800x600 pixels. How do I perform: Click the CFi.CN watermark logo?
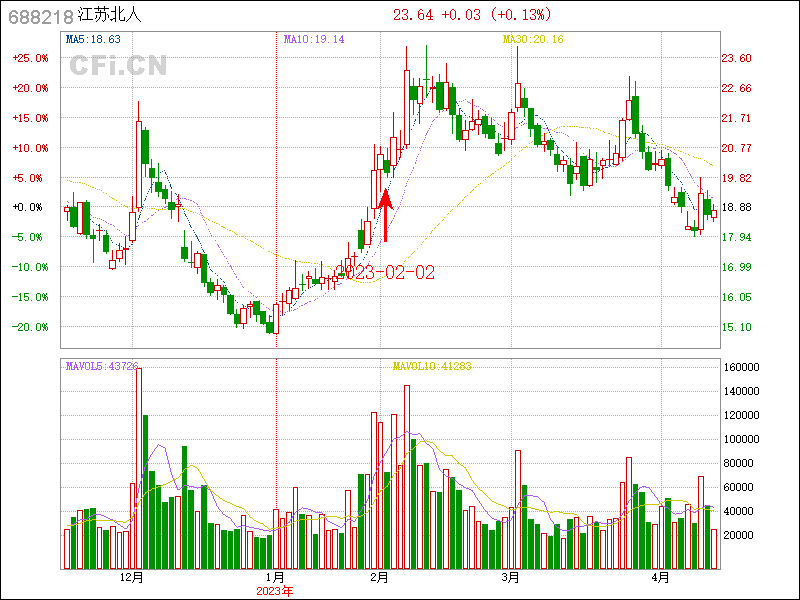tap(117, 66)
